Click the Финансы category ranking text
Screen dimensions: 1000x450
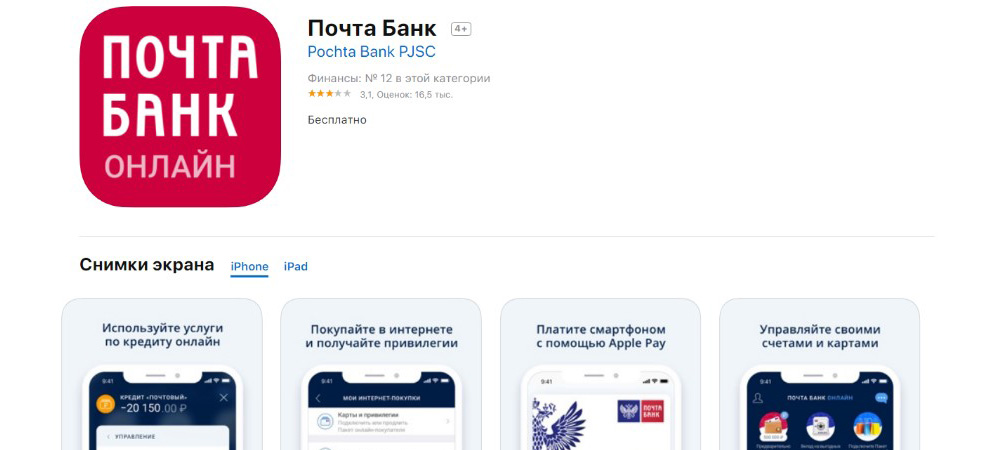coord(399,79)
